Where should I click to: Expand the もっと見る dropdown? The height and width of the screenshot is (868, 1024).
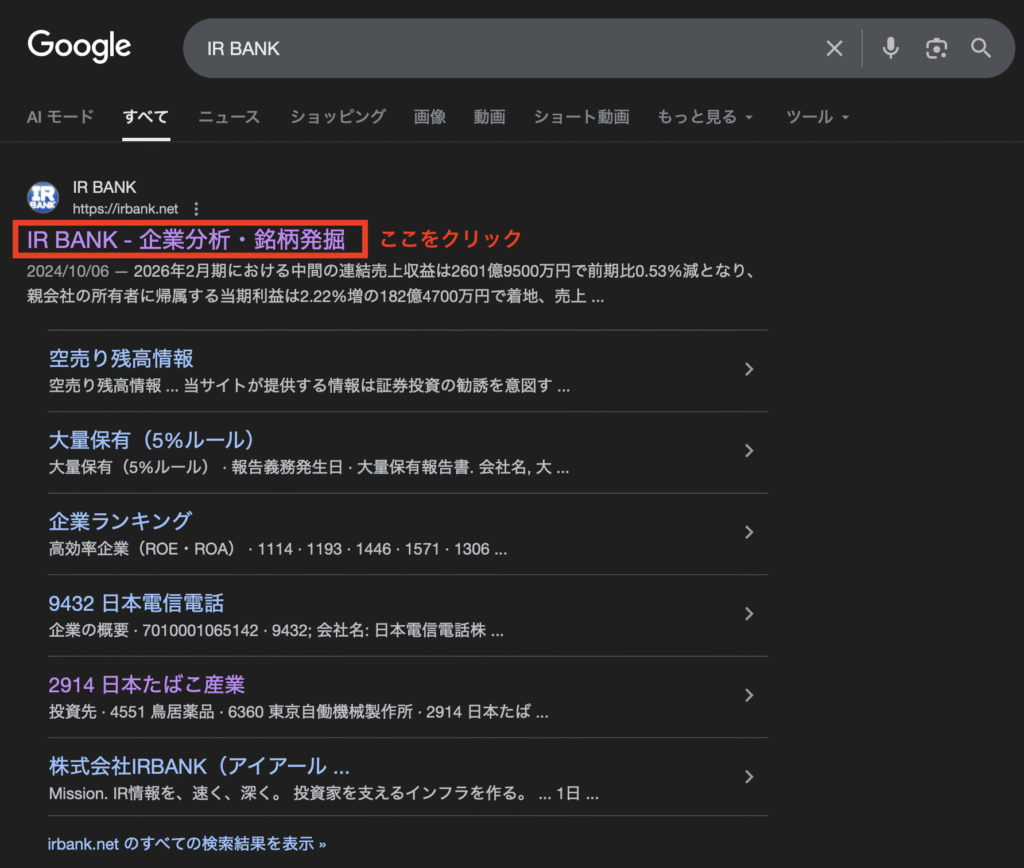point(704,117)
